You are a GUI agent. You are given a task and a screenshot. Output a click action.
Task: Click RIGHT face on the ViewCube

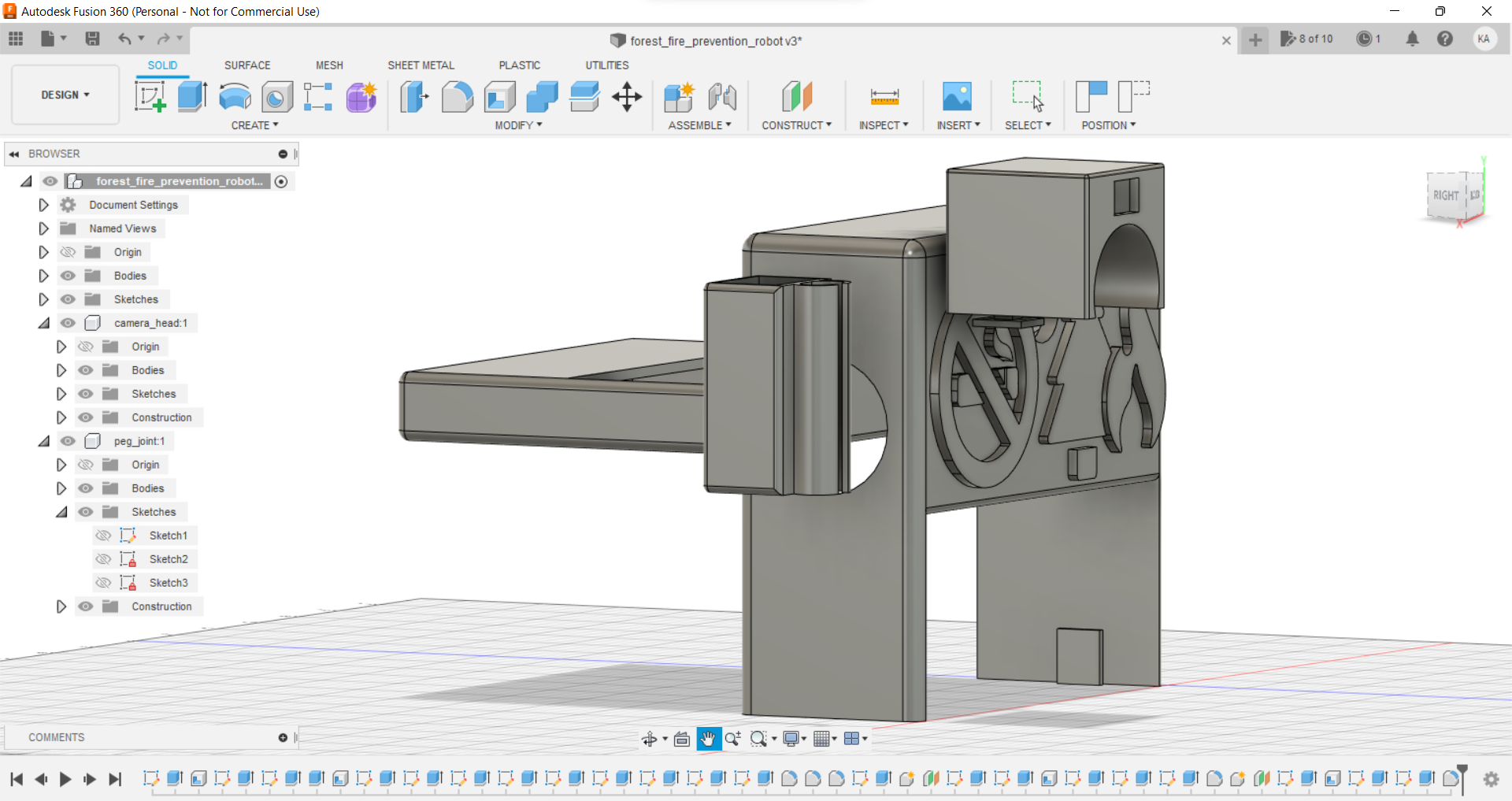click(x=1446, y=195)
